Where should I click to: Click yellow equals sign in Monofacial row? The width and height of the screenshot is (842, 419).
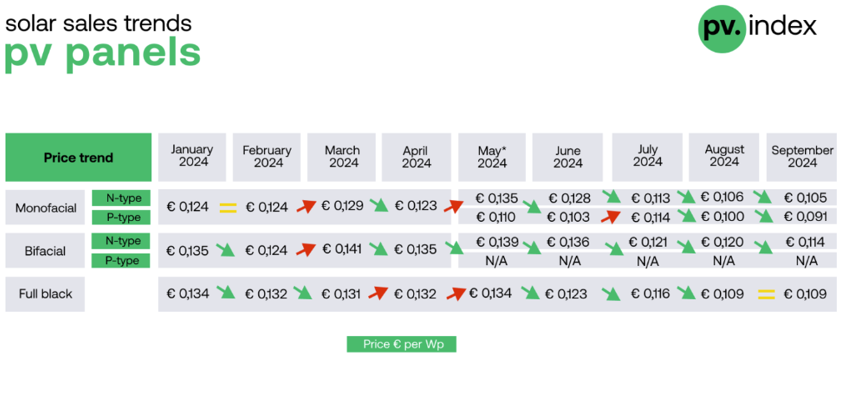[x=228, y=207]
